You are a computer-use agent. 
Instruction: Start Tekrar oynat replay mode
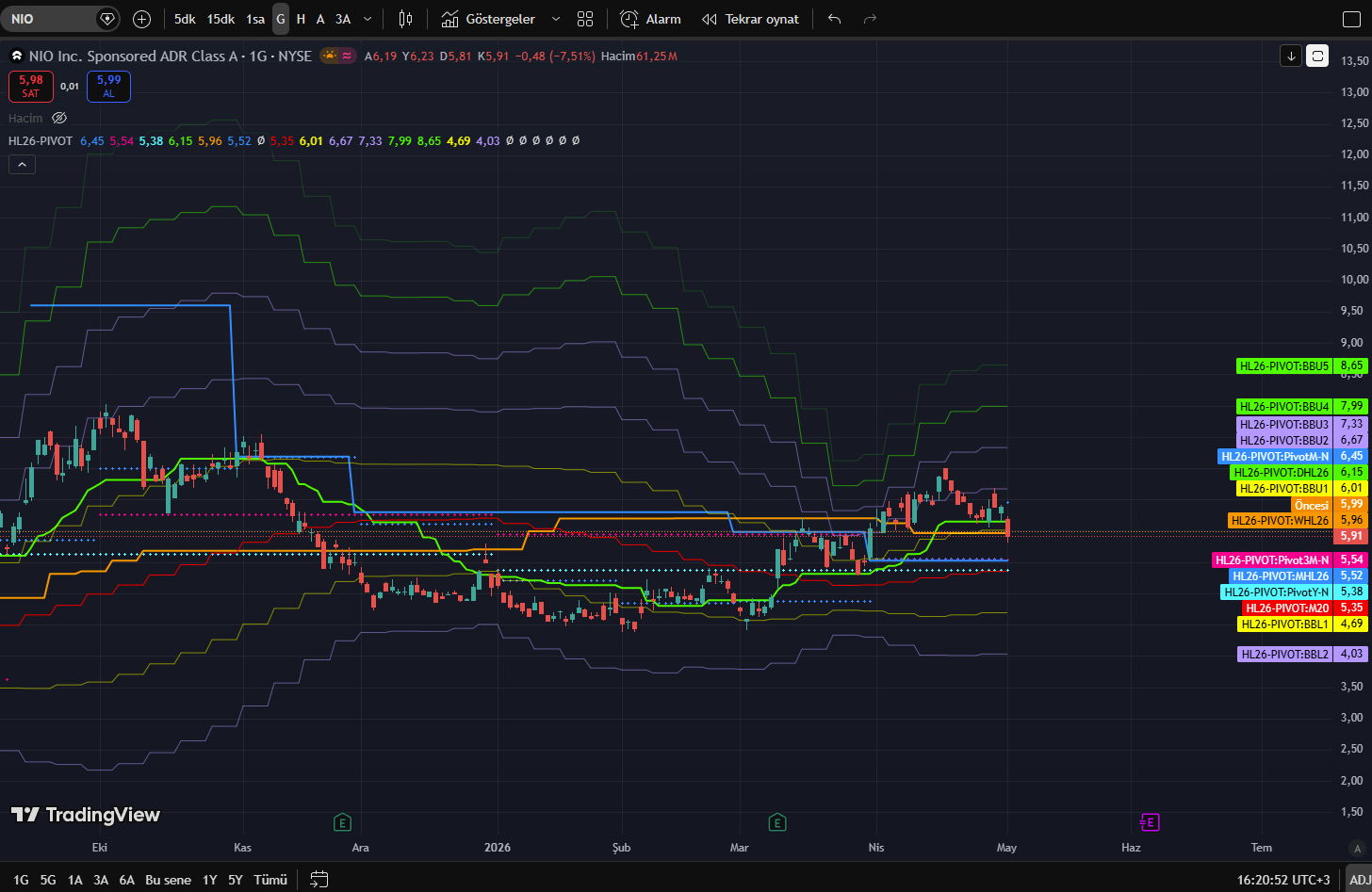coord(751,19)
